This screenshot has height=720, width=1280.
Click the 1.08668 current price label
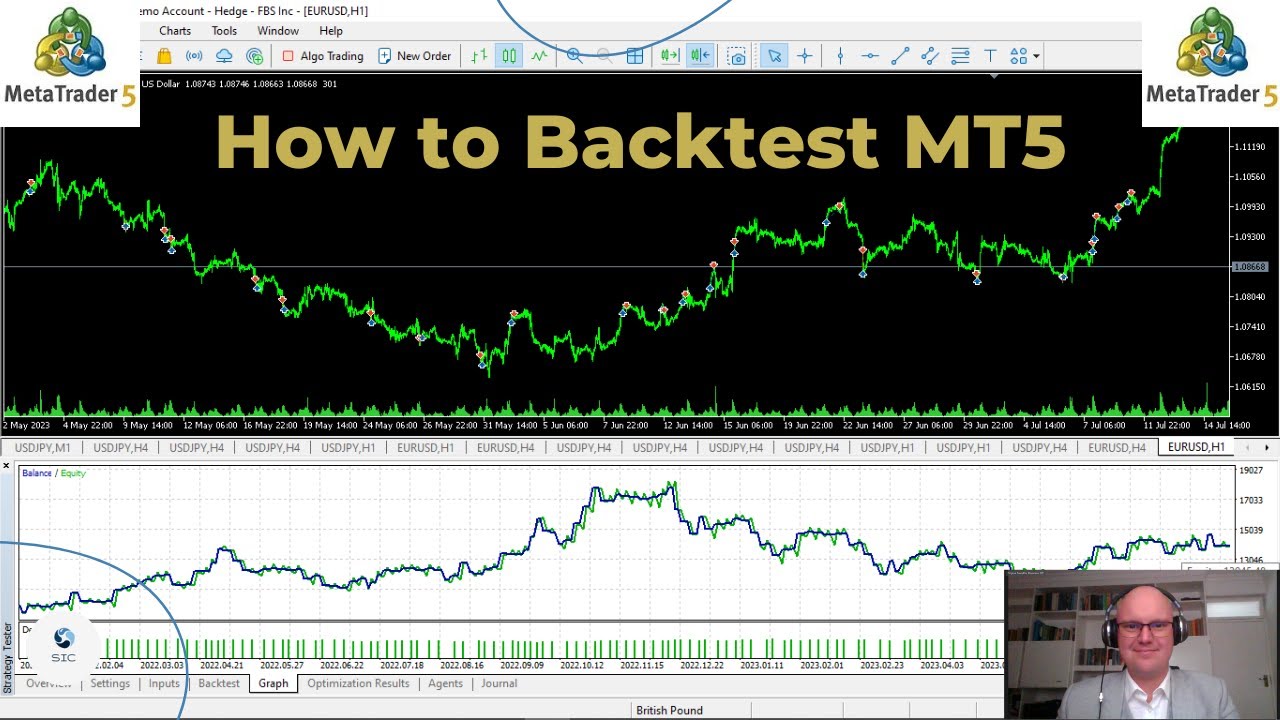tap(1250, 267)
